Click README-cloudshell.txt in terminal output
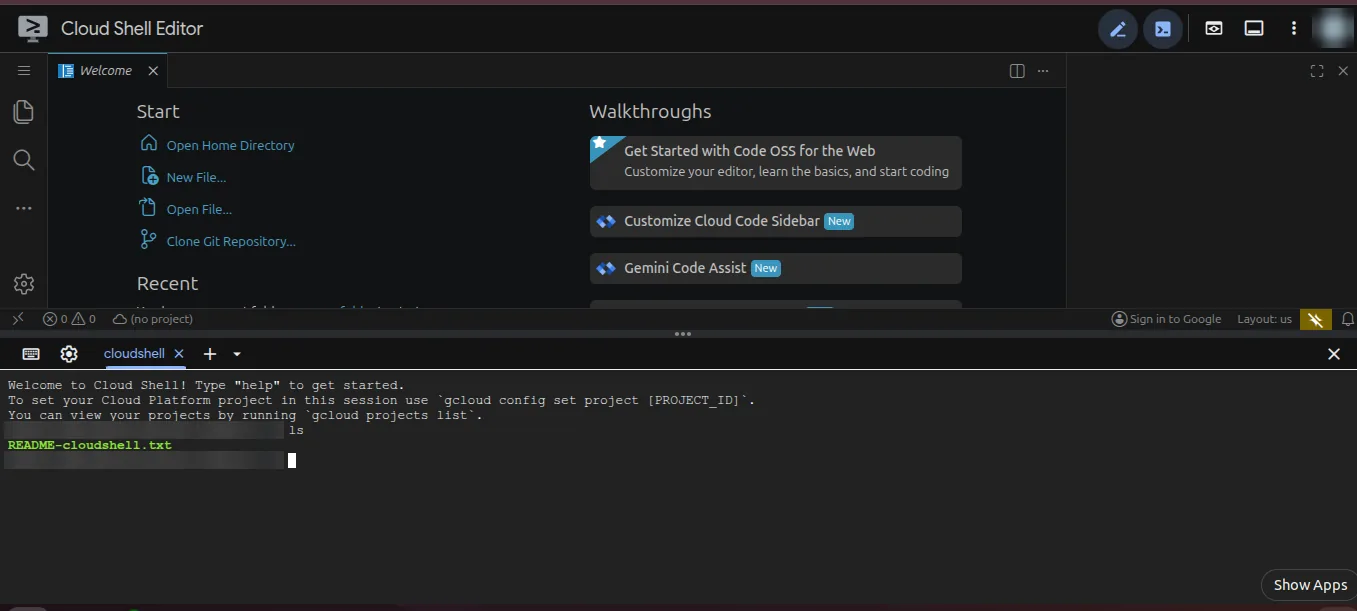 90,445
